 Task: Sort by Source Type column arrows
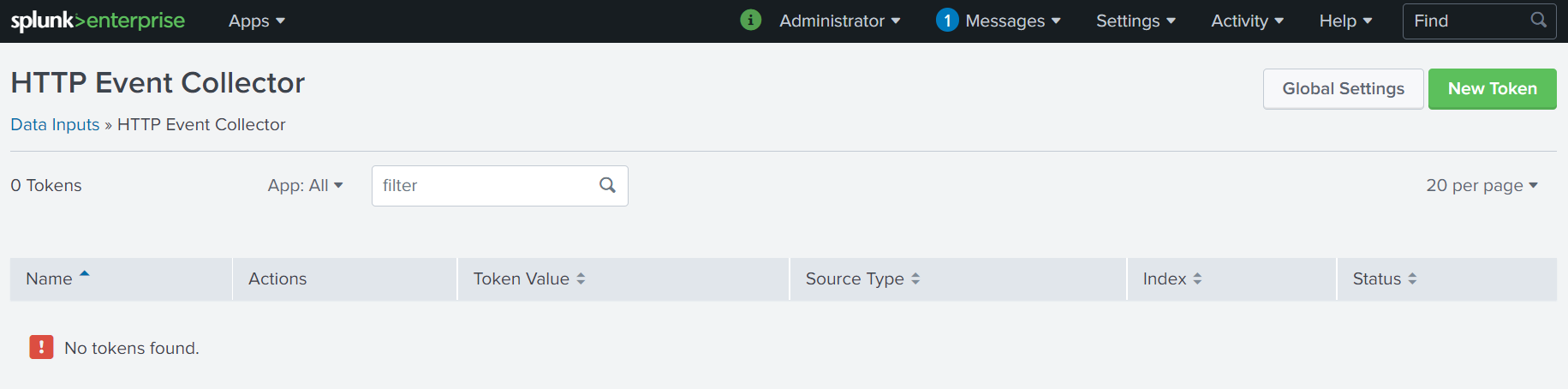(915, 278)
